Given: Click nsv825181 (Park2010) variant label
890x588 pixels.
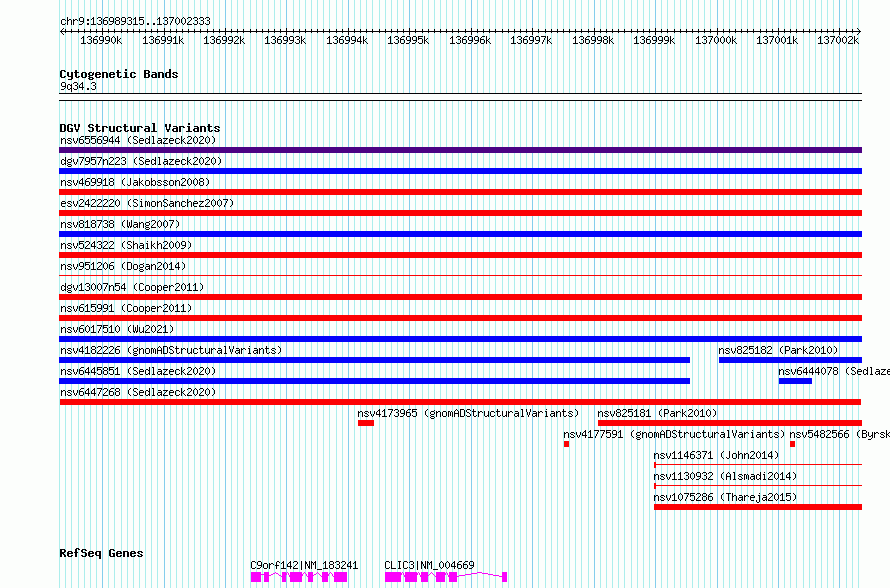Looking at the screenshot, I should pos(657,413).
